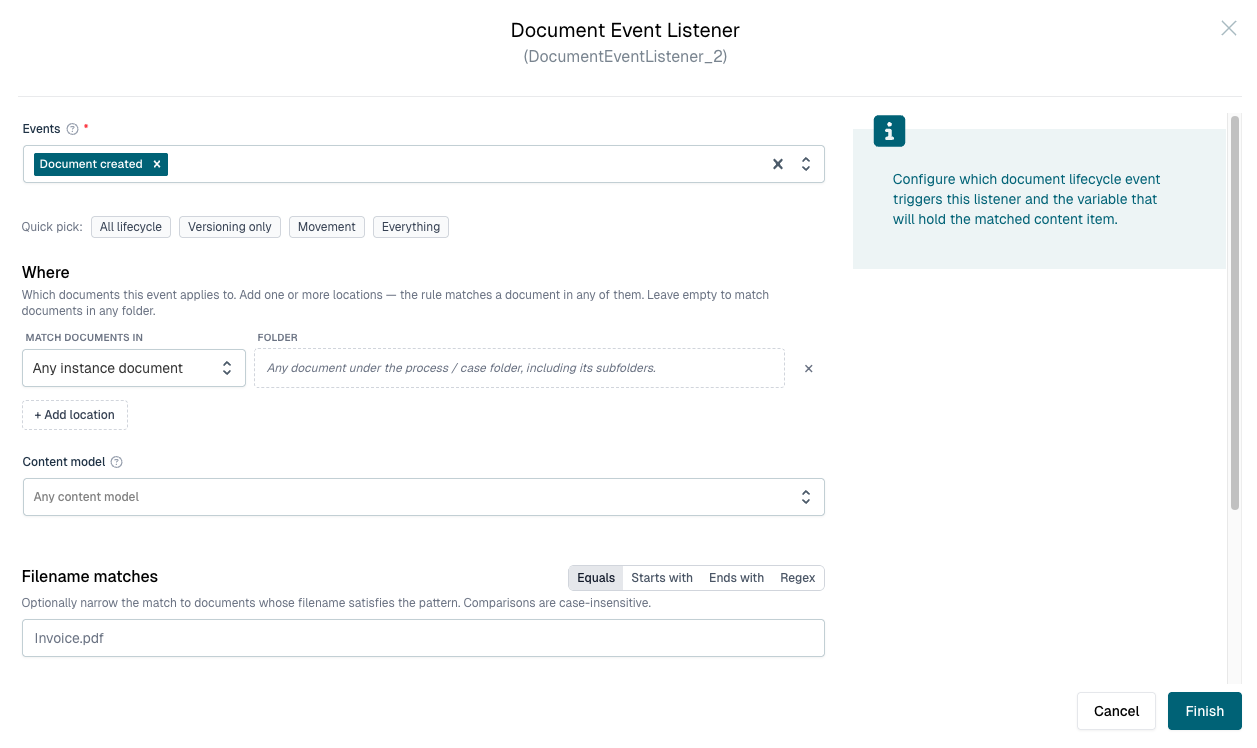Pick the All lifecycle quick option
Viewport: 1257px width, 748px height.
tap(131, 227)
